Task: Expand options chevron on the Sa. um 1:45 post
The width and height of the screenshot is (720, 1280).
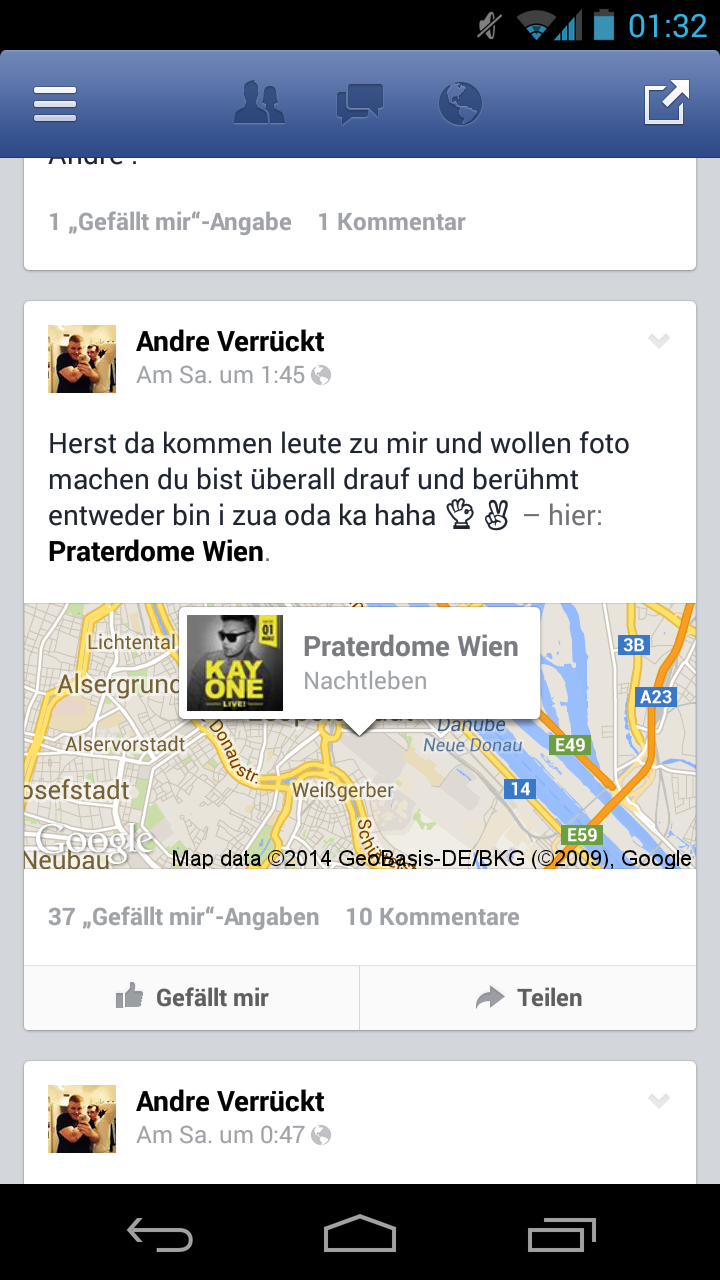Action: (658, 341)
